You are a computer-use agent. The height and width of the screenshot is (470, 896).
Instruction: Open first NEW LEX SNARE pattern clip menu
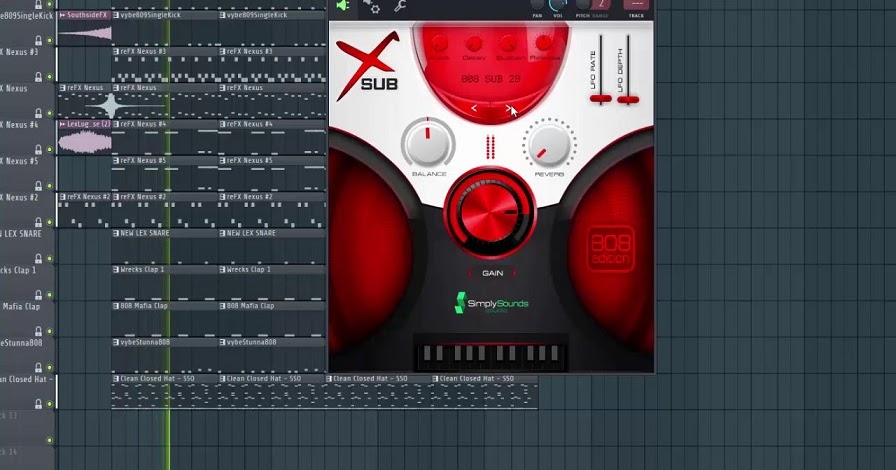click(x=116, y=233)
